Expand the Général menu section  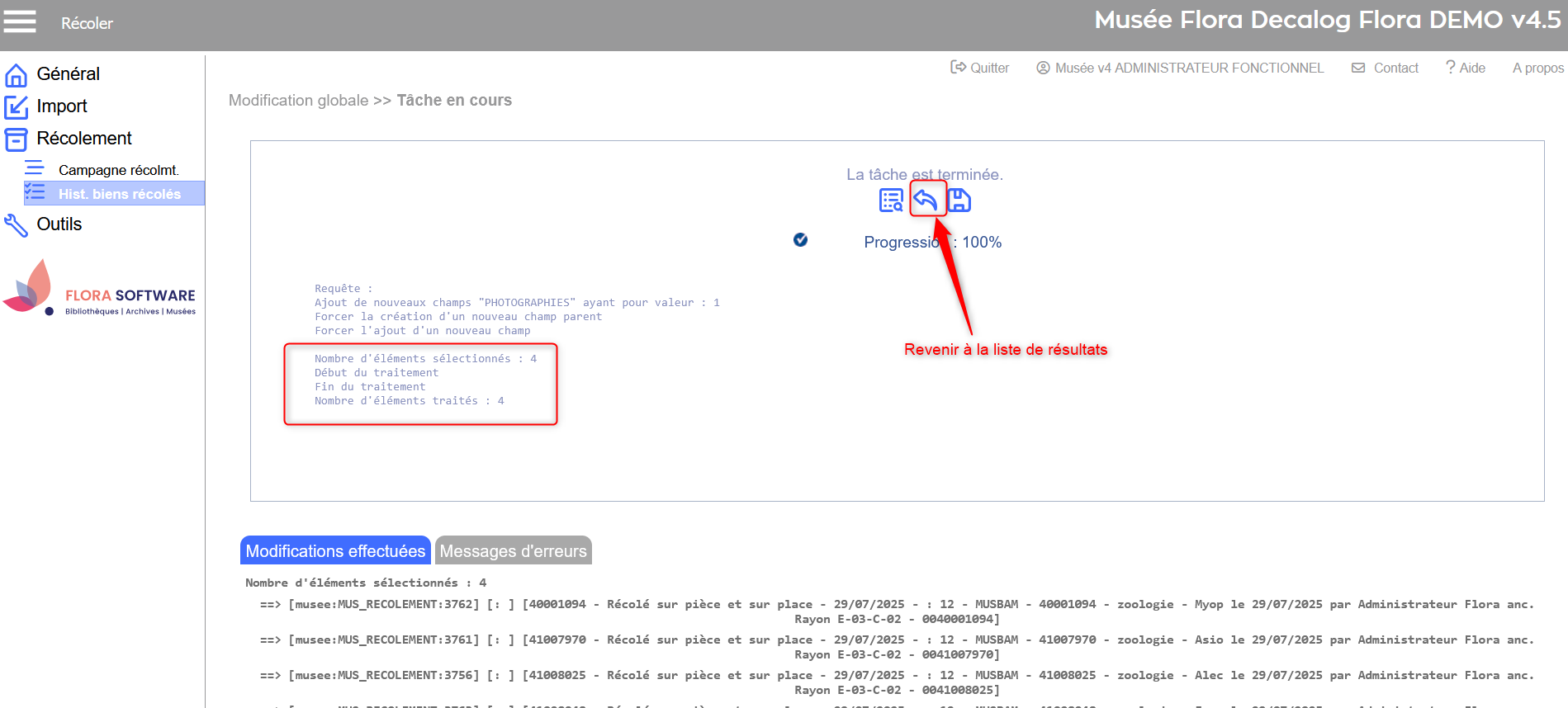click(68, 74)
